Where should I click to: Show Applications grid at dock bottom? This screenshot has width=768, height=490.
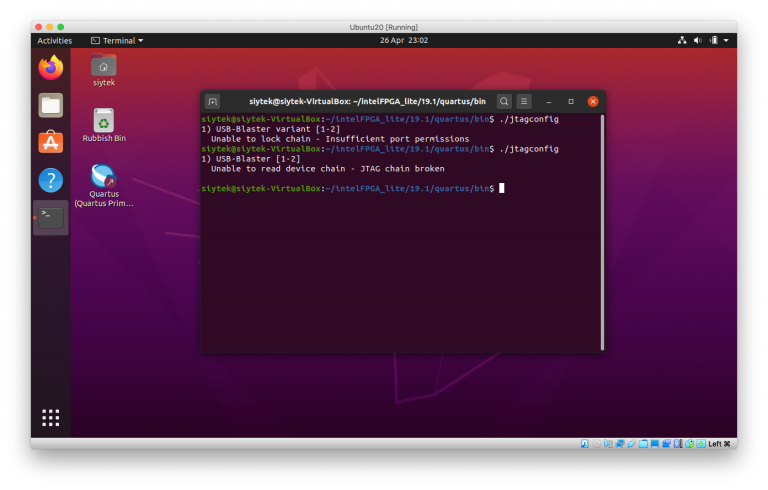(51, 417)
